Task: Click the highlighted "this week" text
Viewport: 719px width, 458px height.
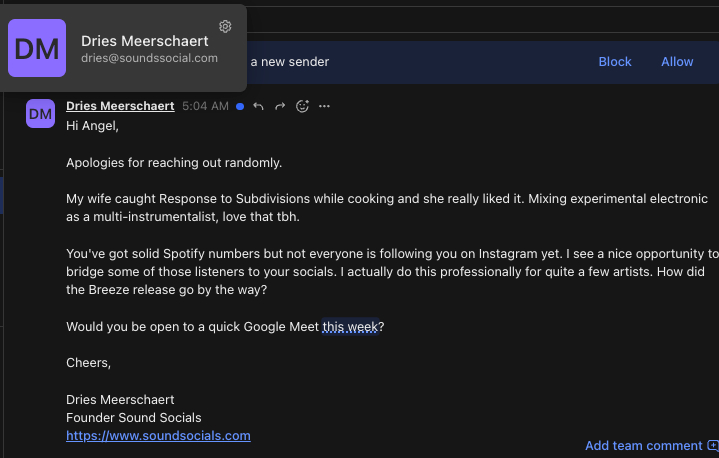Action: click(350, 327)
